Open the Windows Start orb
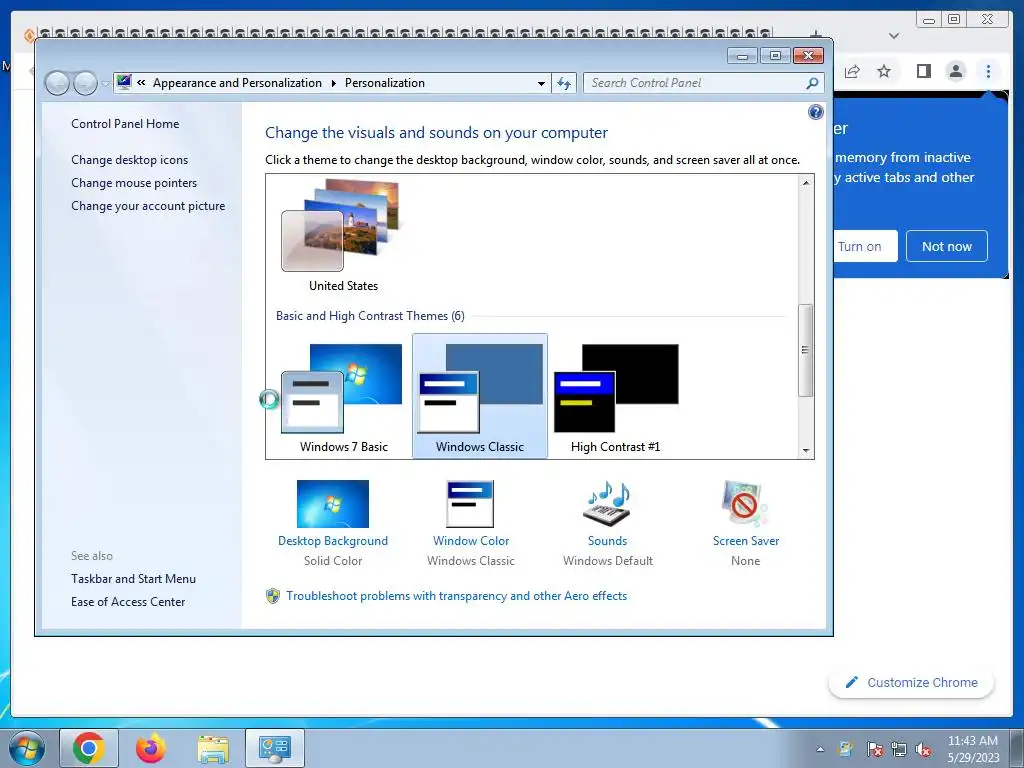This screenshot has height=768, width=1024. pos(27,748)
